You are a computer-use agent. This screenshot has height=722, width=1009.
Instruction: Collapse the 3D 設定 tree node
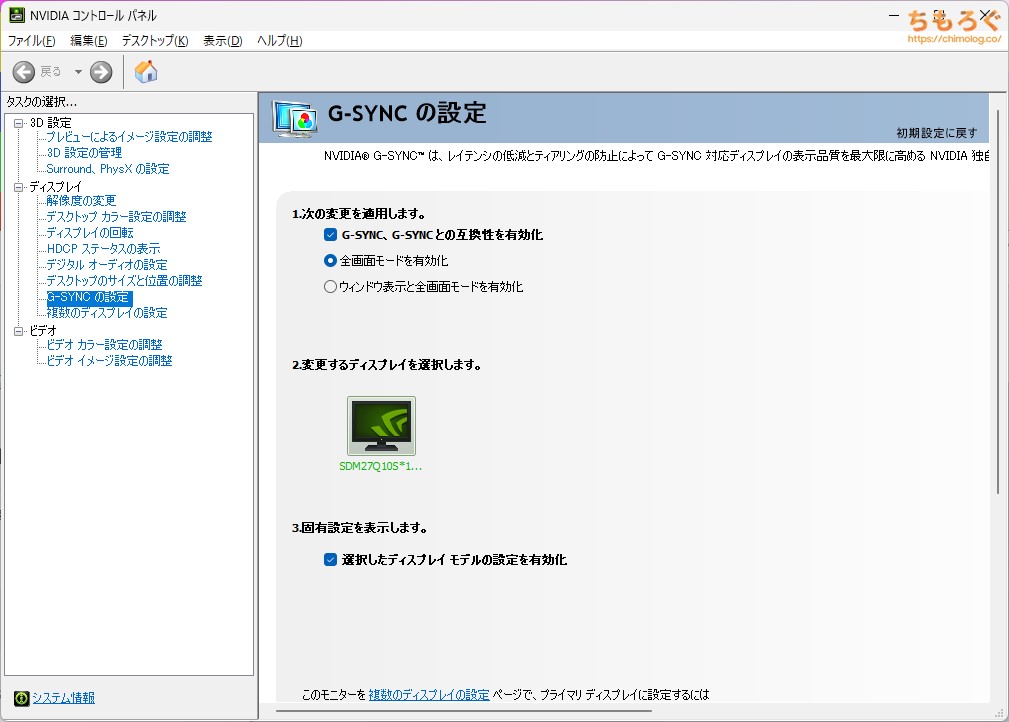19,123
